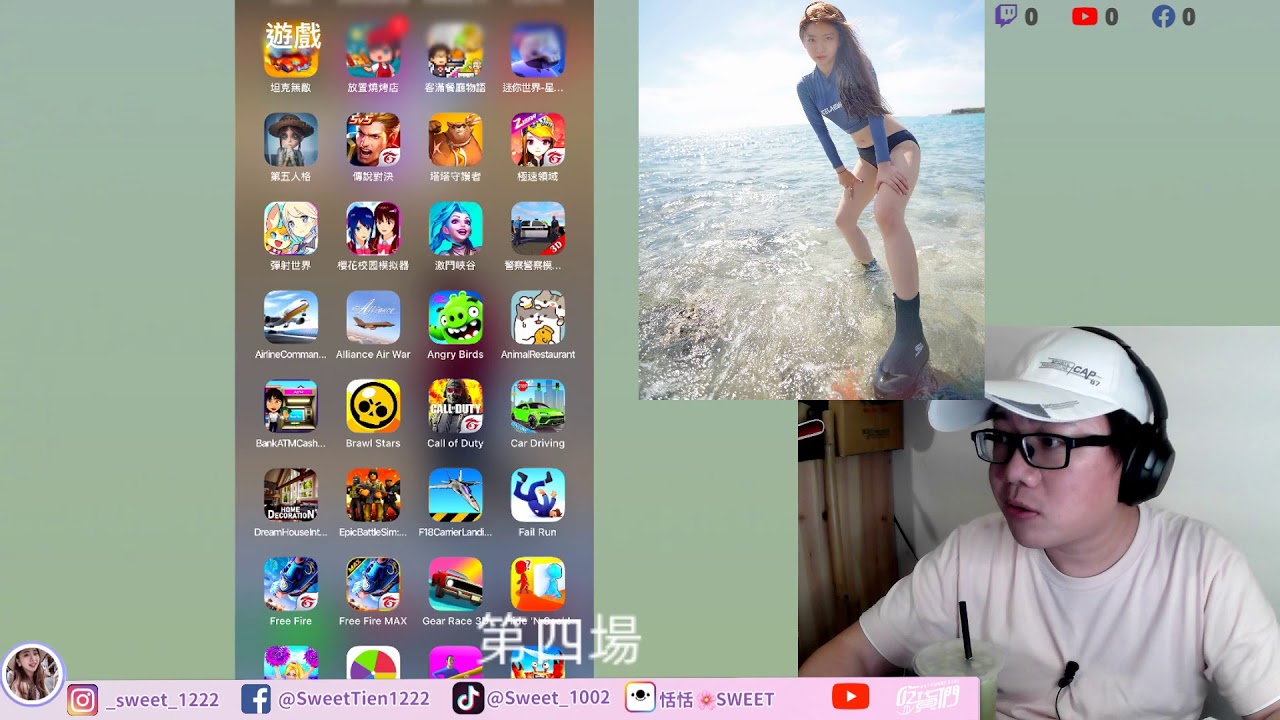1280x720 pixels.
Task: Launch the 極速領域 racing game
Action: pyautogui.click(x=538, y=140)
